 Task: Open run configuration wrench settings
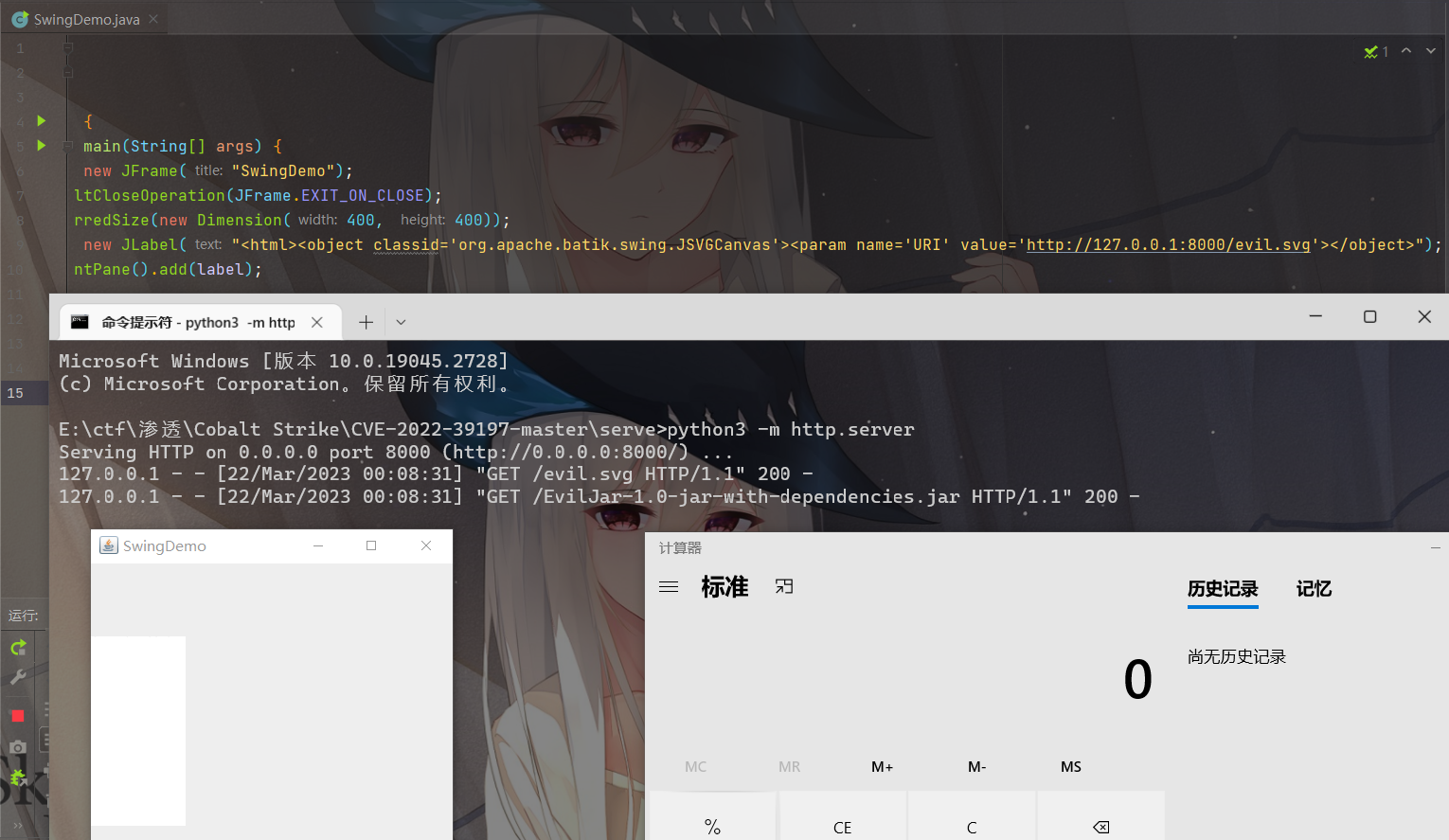18,677
